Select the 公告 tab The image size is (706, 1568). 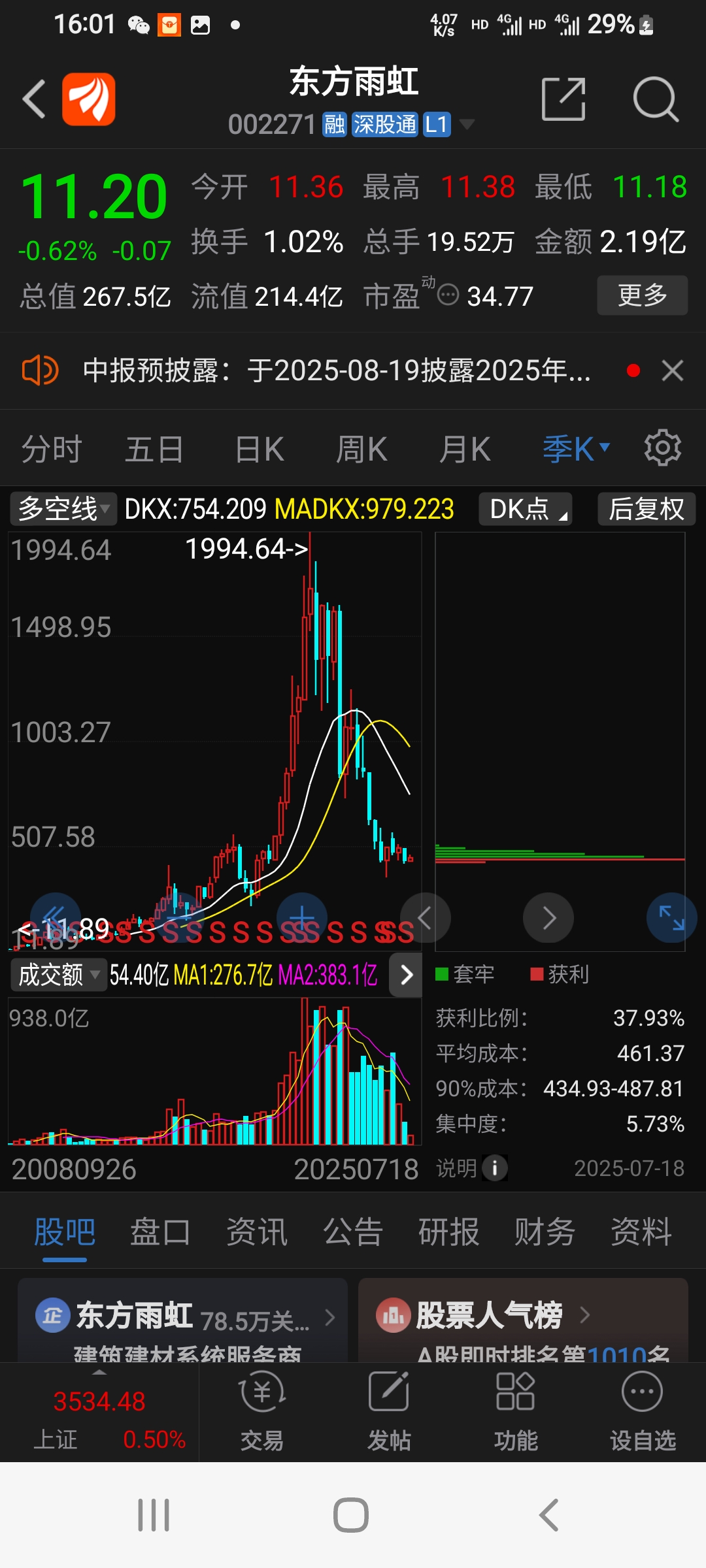click(353, 1232)
